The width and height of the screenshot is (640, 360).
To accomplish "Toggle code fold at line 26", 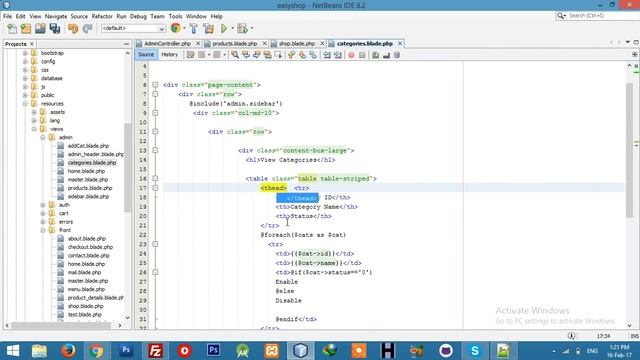I will [155, 272].
